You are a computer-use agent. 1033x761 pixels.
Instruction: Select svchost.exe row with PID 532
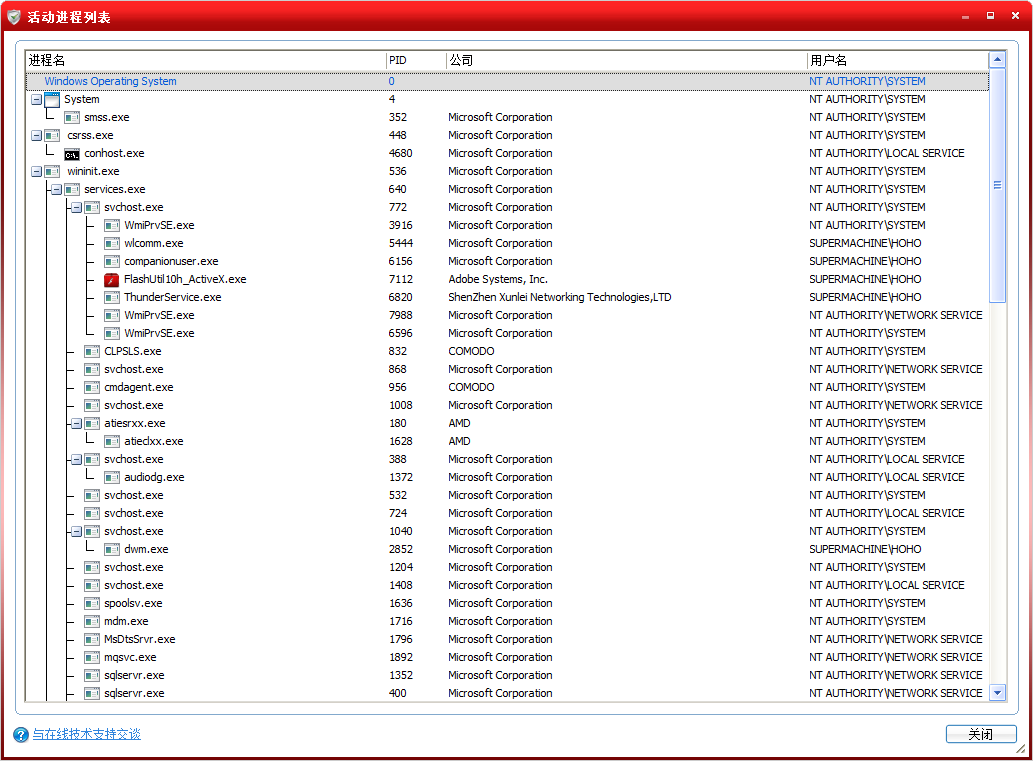click(507, 495)
